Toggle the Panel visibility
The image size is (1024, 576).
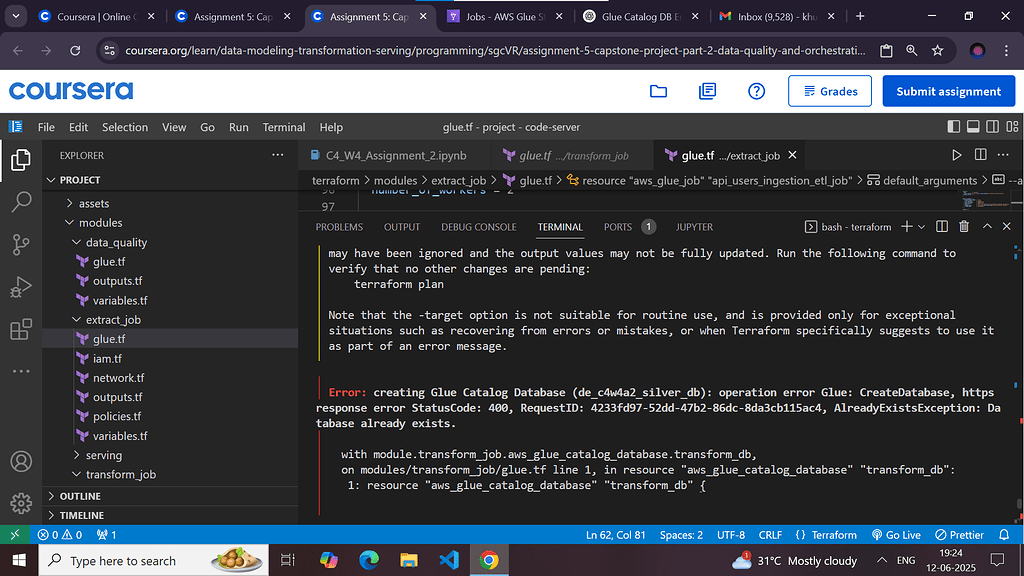click(972, 126)
